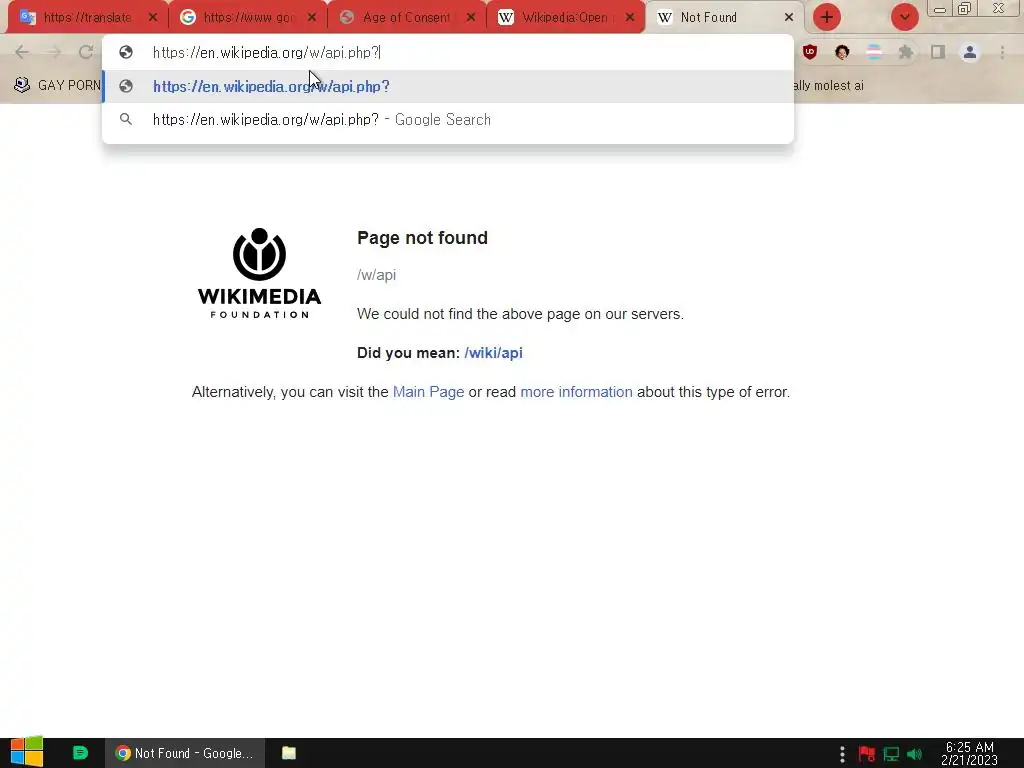Click the red new tab plus button

[x=827, y=17]
